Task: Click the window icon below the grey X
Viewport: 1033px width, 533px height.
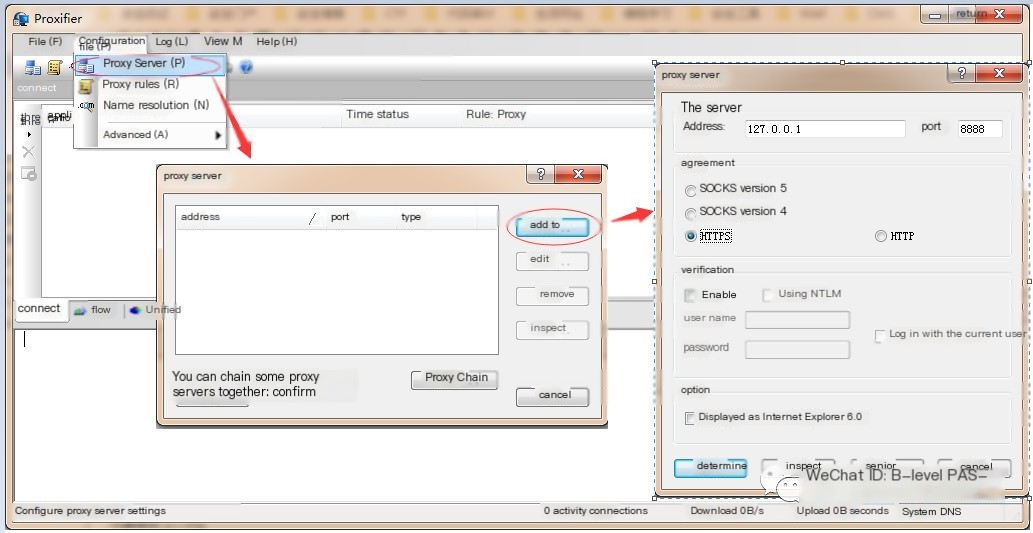Action: pos(28,174)
